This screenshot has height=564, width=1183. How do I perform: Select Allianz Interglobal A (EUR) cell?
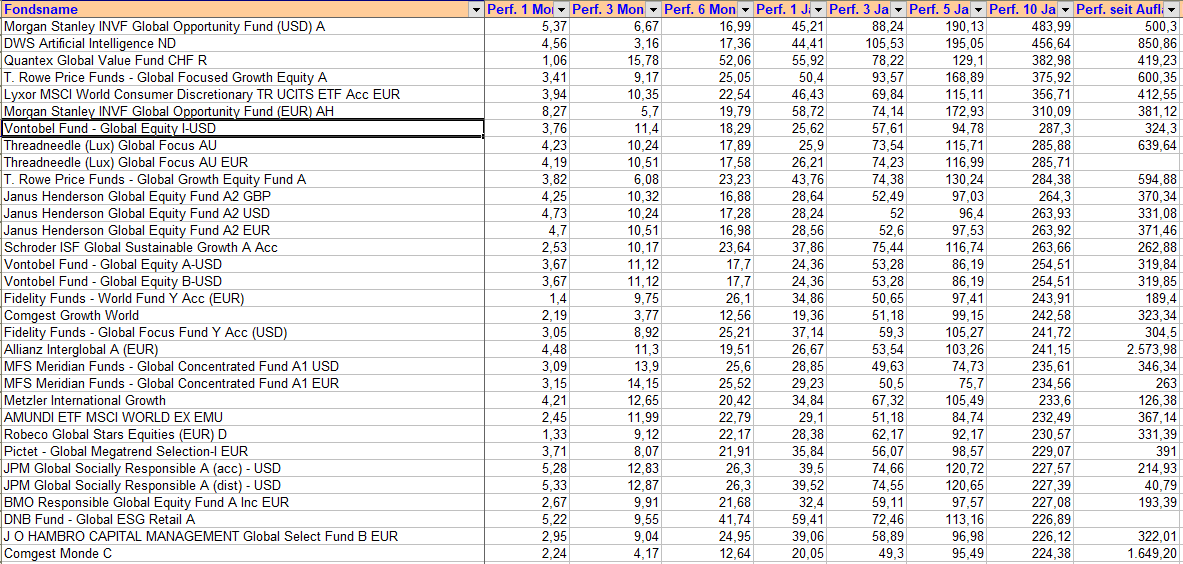[x=242, y=349]
